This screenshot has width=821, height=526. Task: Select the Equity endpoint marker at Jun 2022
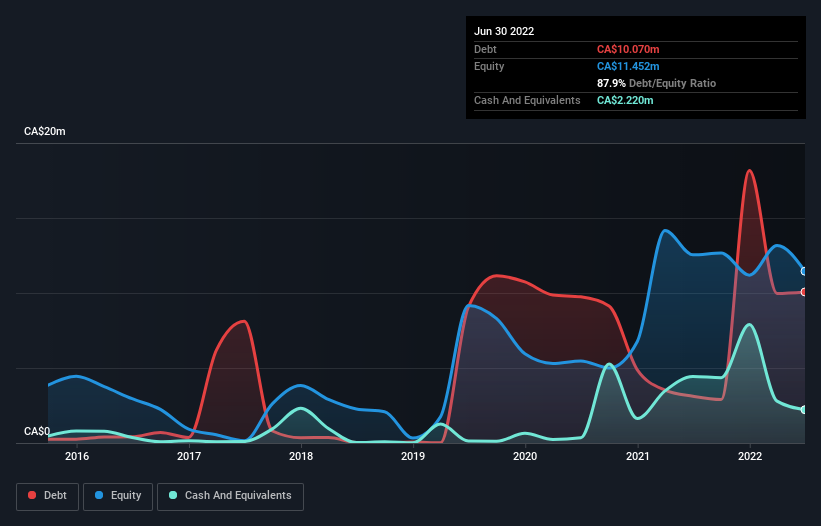804,271
